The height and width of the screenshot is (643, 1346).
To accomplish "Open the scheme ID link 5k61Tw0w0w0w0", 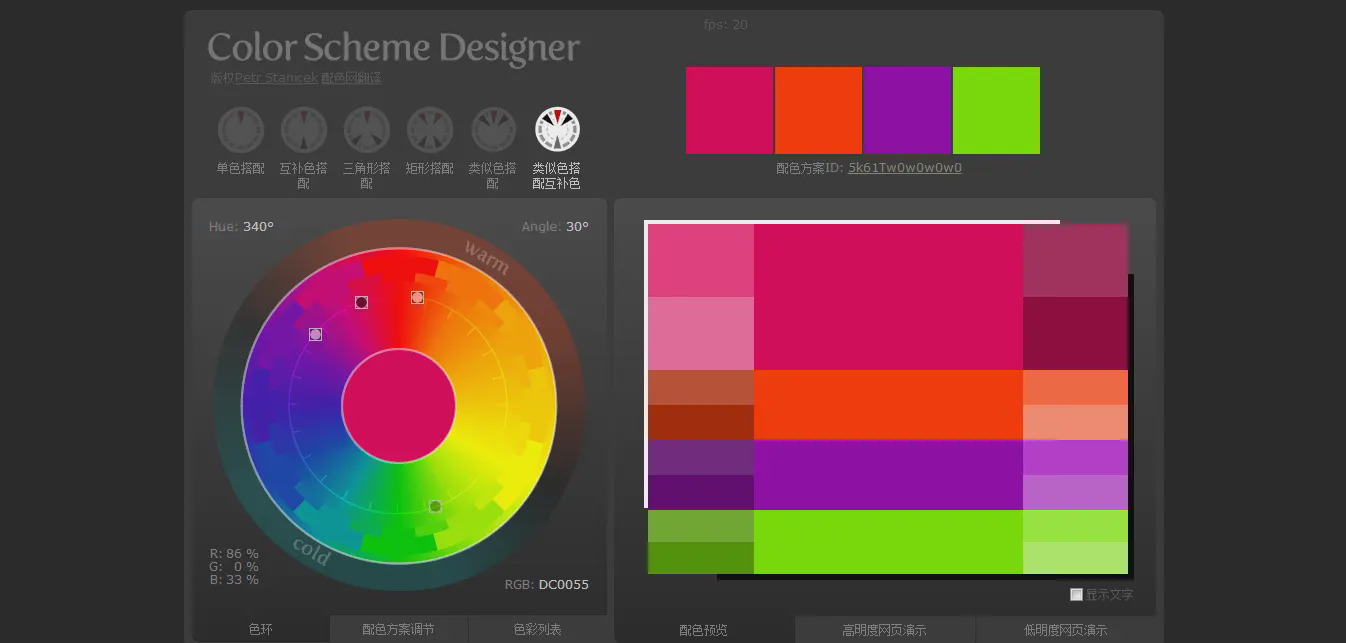I will coord(904,168).
